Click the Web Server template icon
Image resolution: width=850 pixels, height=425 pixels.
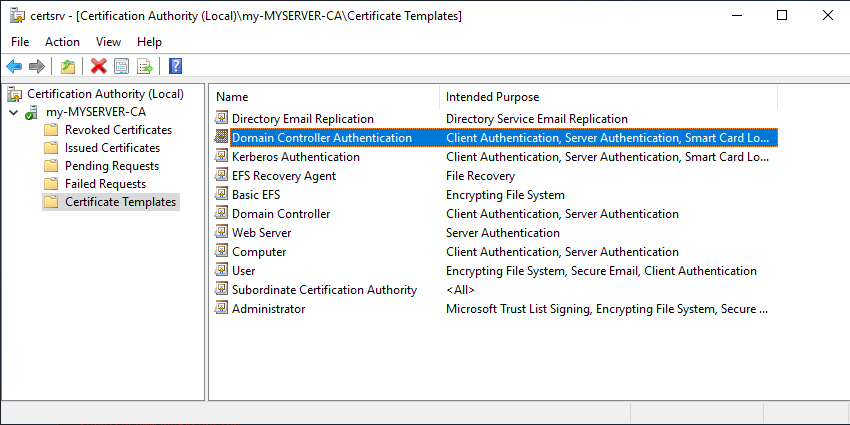pyautogui.click(x=222, y=233)
